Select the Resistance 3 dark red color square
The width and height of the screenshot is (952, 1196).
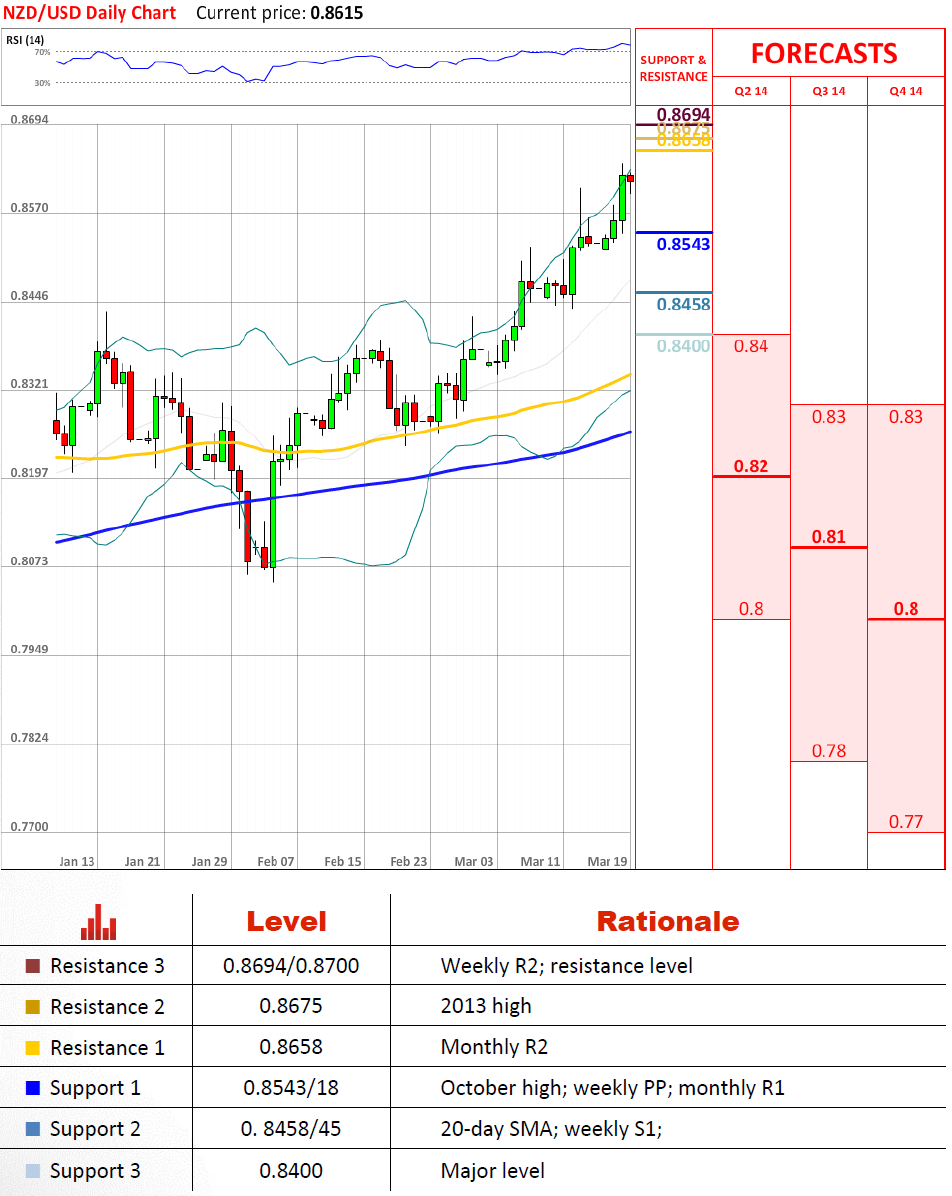(x=33, y=966)
